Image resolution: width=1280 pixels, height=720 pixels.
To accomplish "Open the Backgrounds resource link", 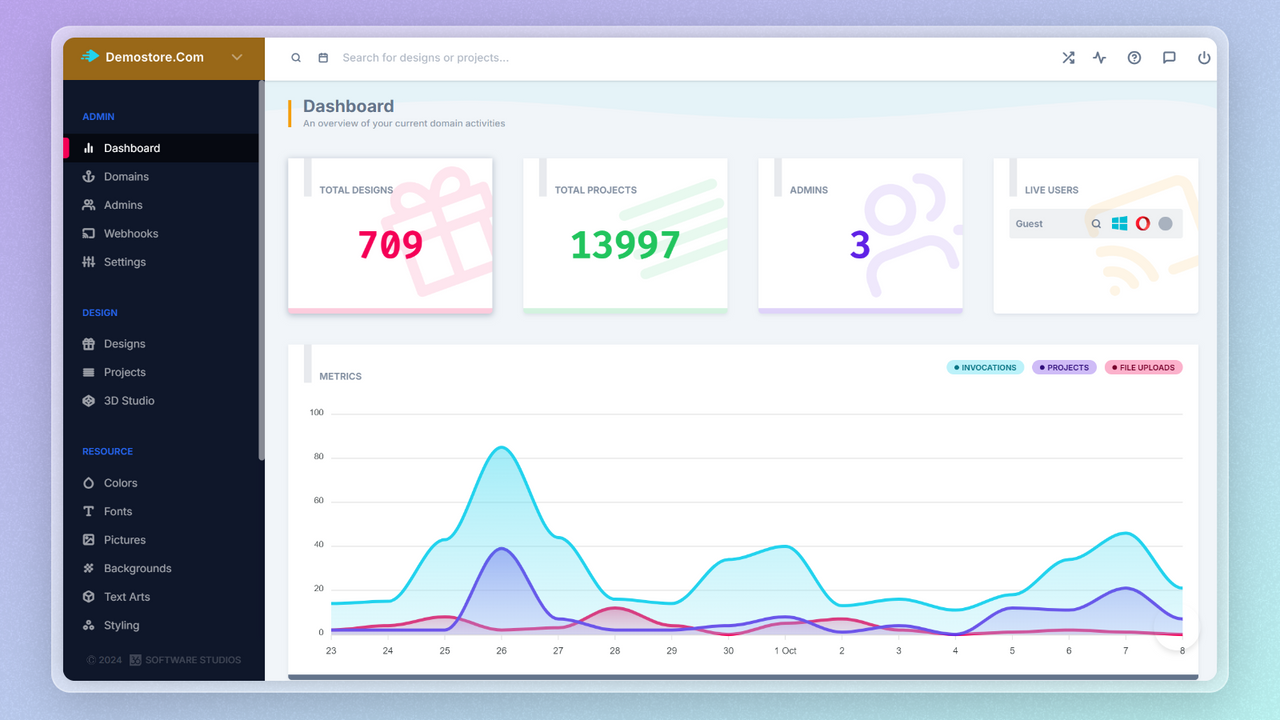I will 137,568.
